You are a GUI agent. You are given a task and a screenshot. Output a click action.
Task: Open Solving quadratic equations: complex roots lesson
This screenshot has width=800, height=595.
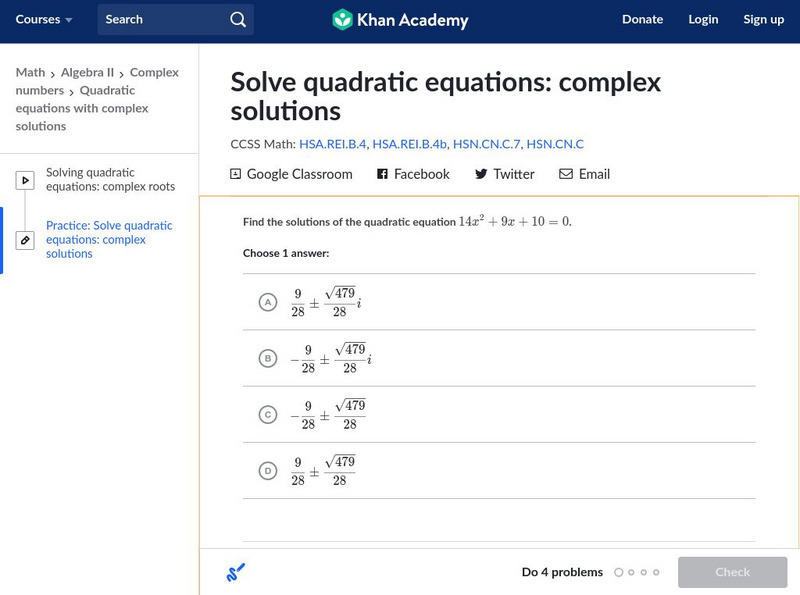click(x=110, y=180)
